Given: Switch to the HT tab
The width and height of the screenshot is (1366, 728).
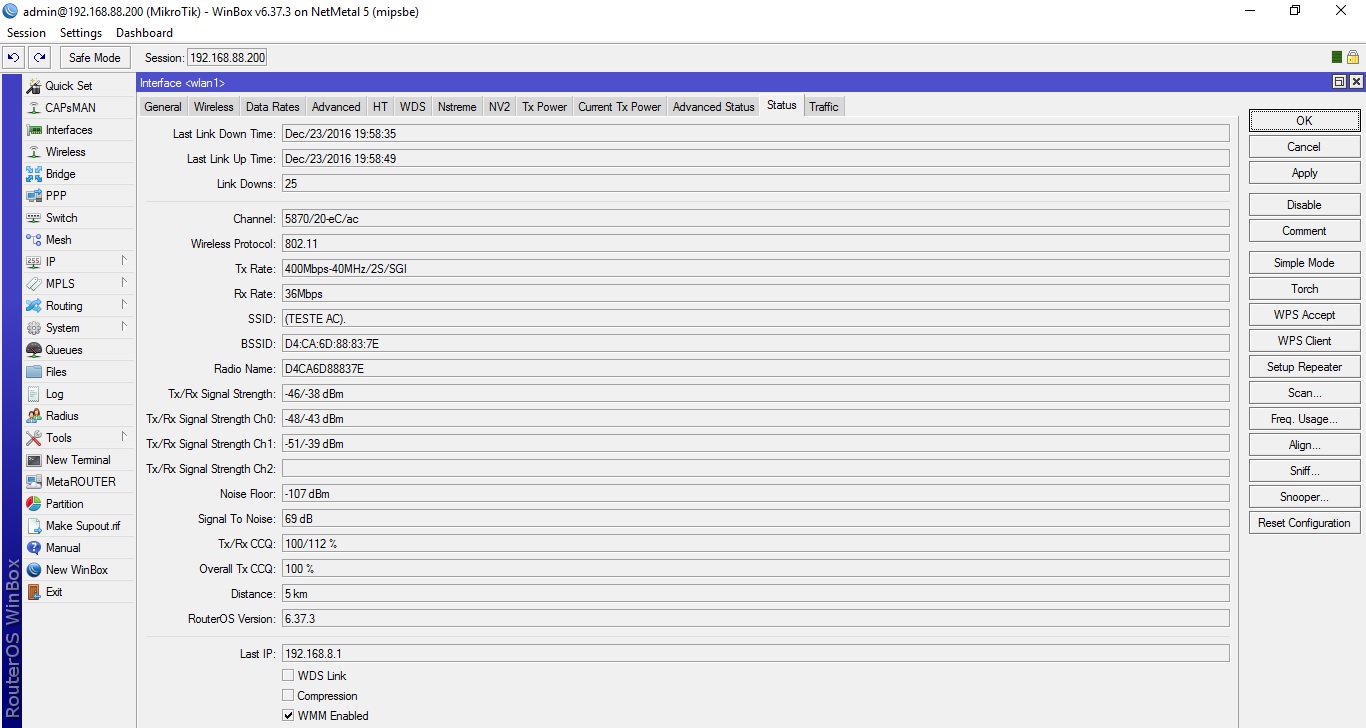Looking at the screenshot, I should click(380, 107).
